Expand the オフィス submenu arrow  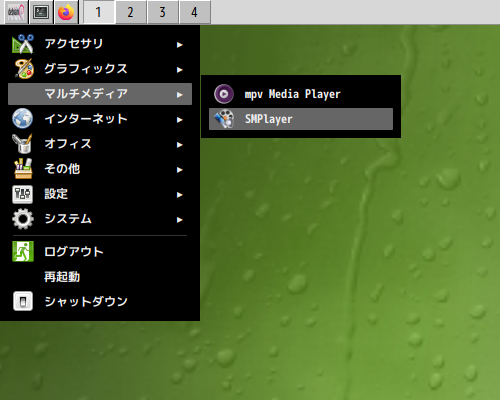point(180,145)
